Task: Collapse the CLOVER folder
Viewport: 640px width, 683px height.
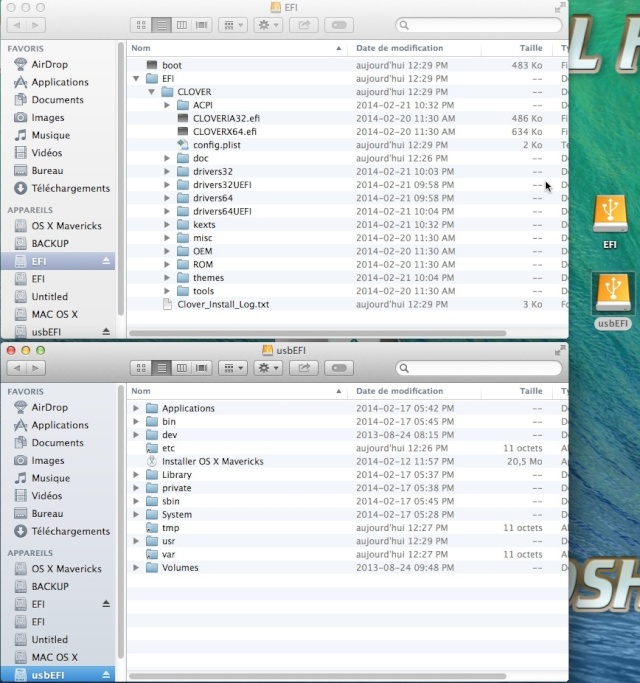Action: point(151,92)
